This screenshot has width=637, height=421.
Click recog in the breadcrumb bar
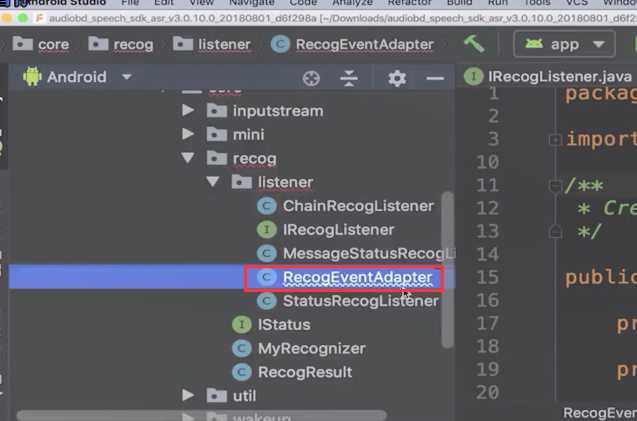point(133,45)
